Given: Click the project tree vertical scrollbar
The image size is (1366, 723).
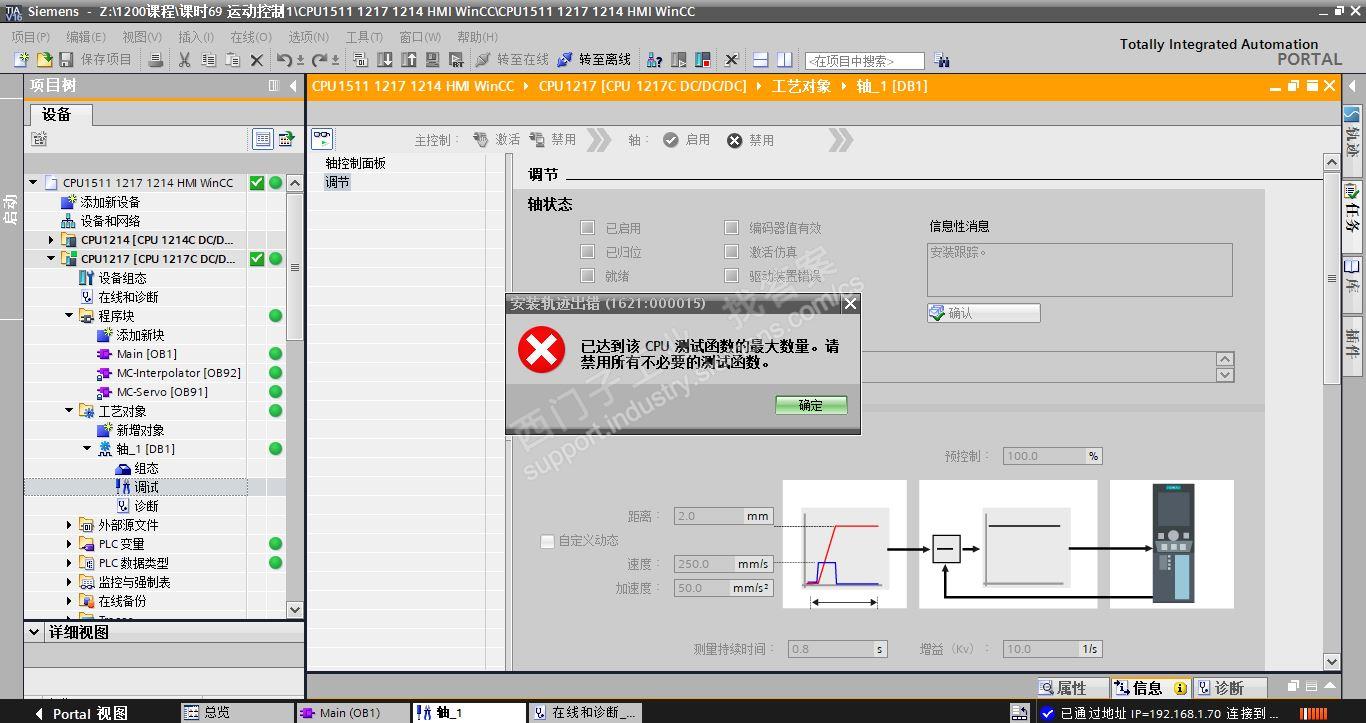Looking at the screenshot, I should 294,396.
